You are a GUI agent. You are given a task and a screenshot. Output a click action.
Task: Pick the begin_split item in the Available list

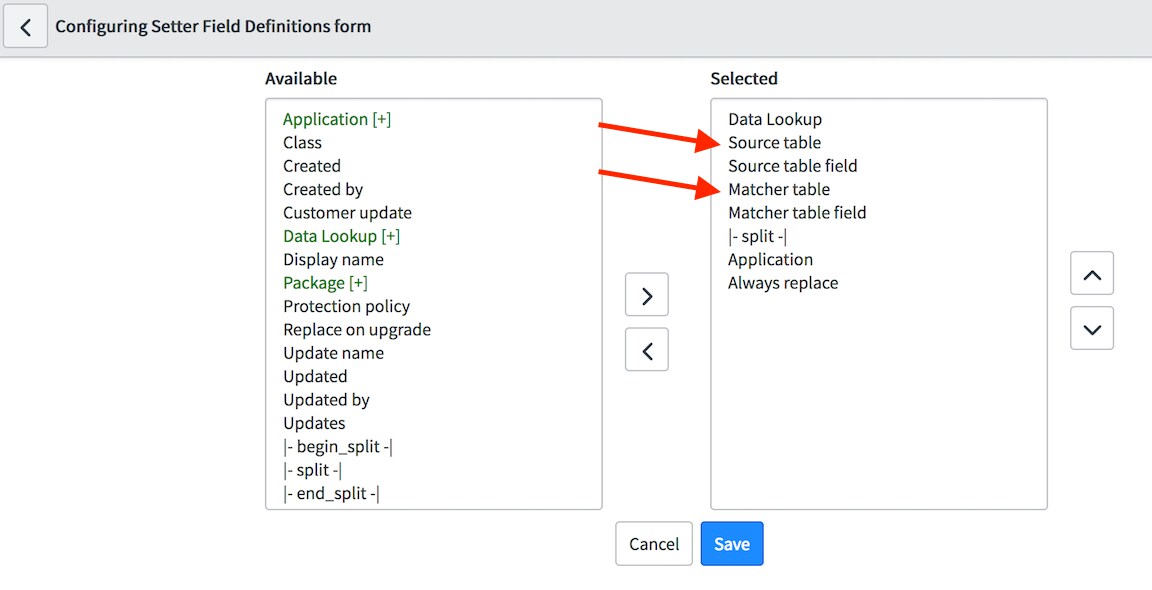click(338, 447)
